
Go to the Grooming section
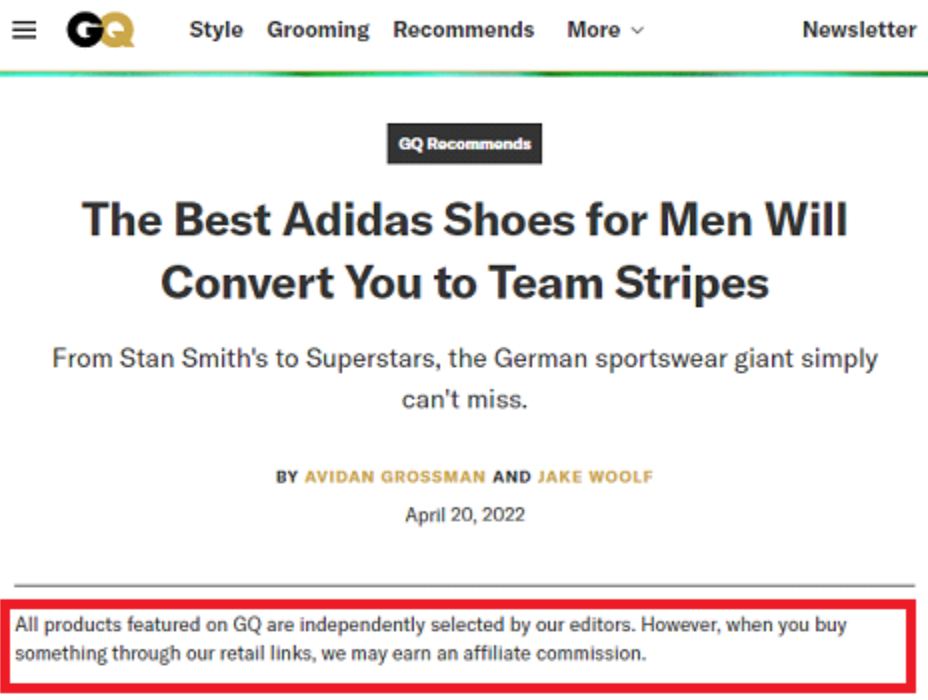(x=318, y=30)
